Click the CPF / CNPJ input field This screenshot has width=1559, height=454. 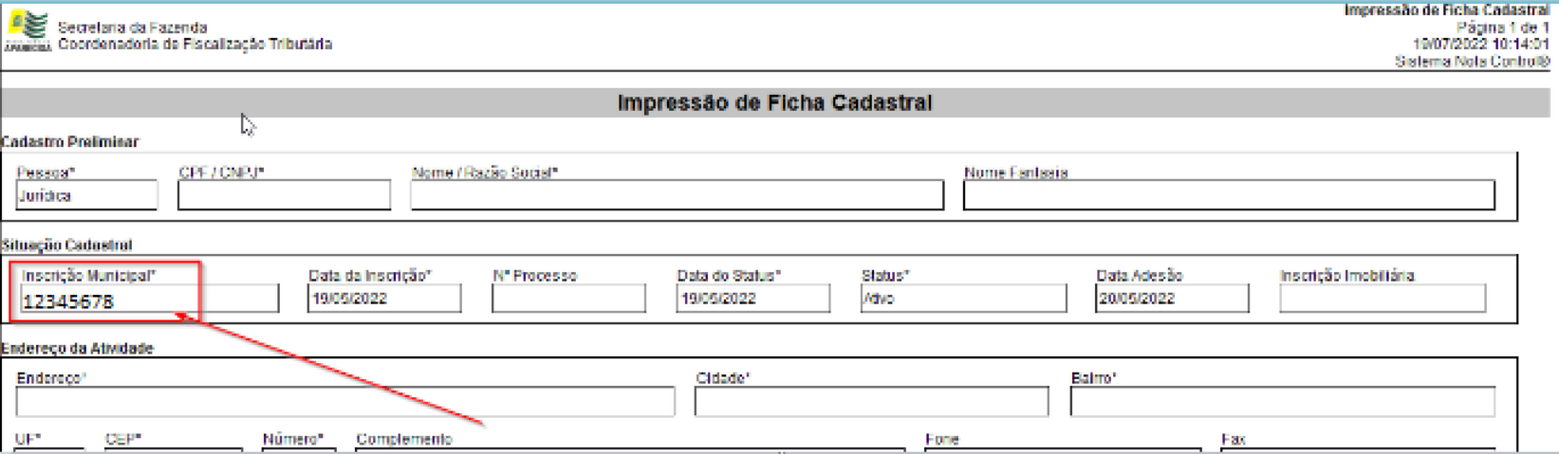pos(284,196)
